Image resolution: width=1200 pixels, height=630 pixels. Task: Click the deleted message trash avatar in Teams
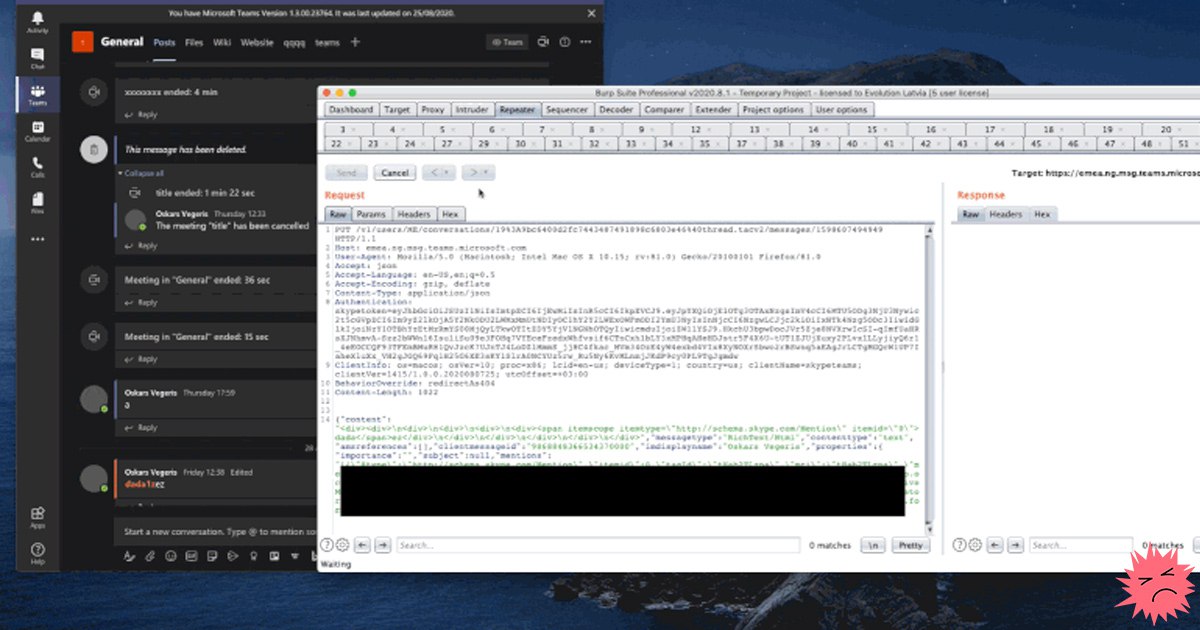(x=93, y=150)
